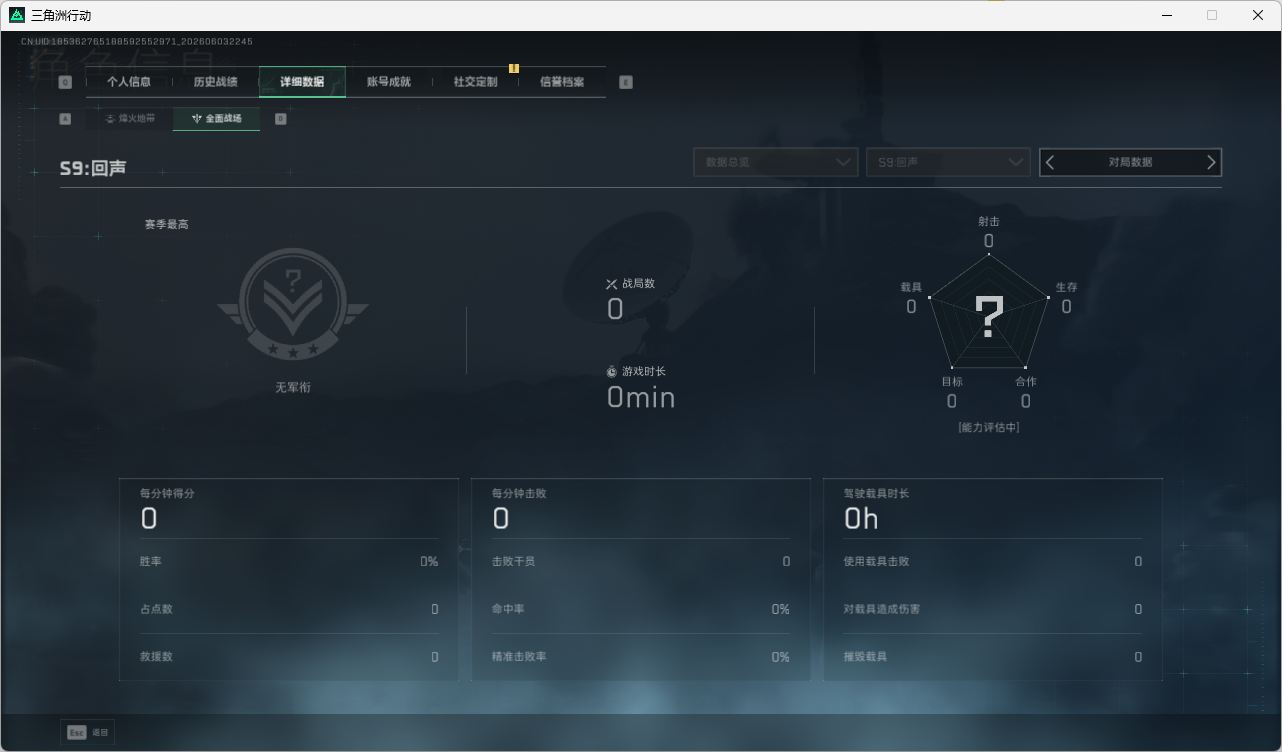
Task: Click the 生存 label on the radar chart
Action: pos(1067,287)
